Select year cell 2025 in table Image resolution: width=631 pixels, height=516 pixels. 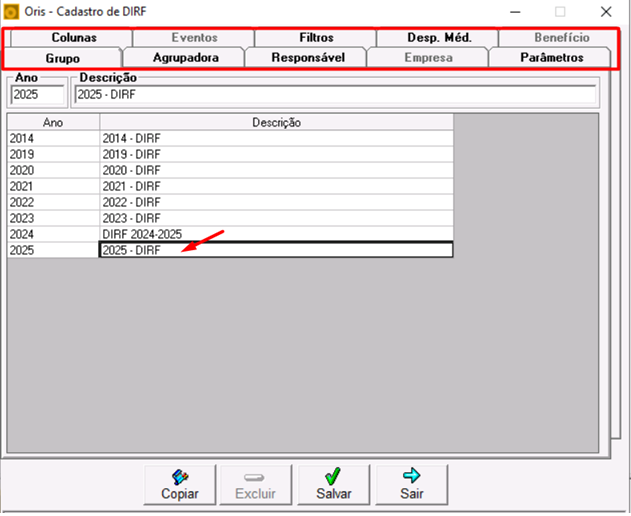click(53, 250)
